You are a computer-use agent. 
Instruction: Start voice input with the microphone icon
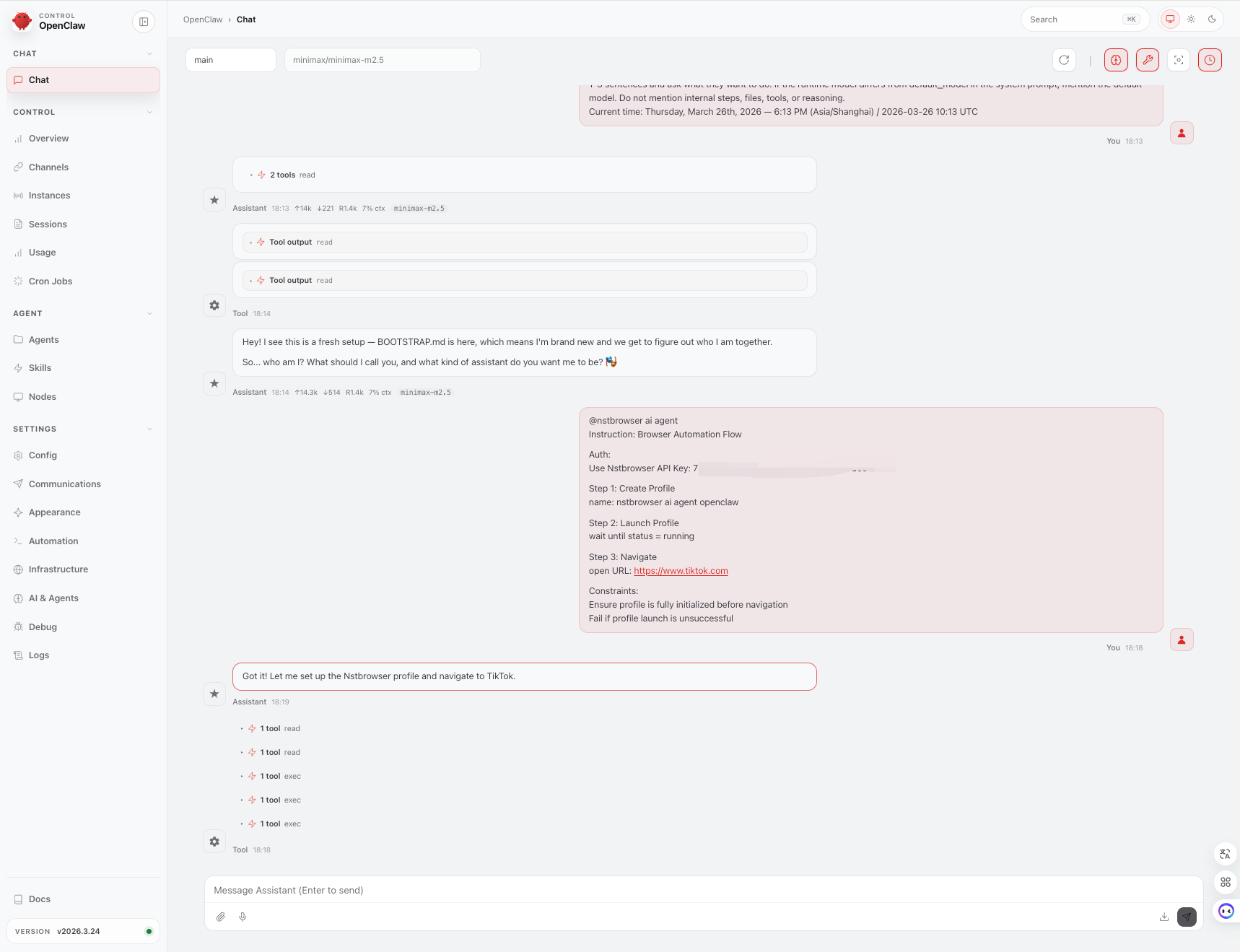pyautogui.click(x=243, y=917)
